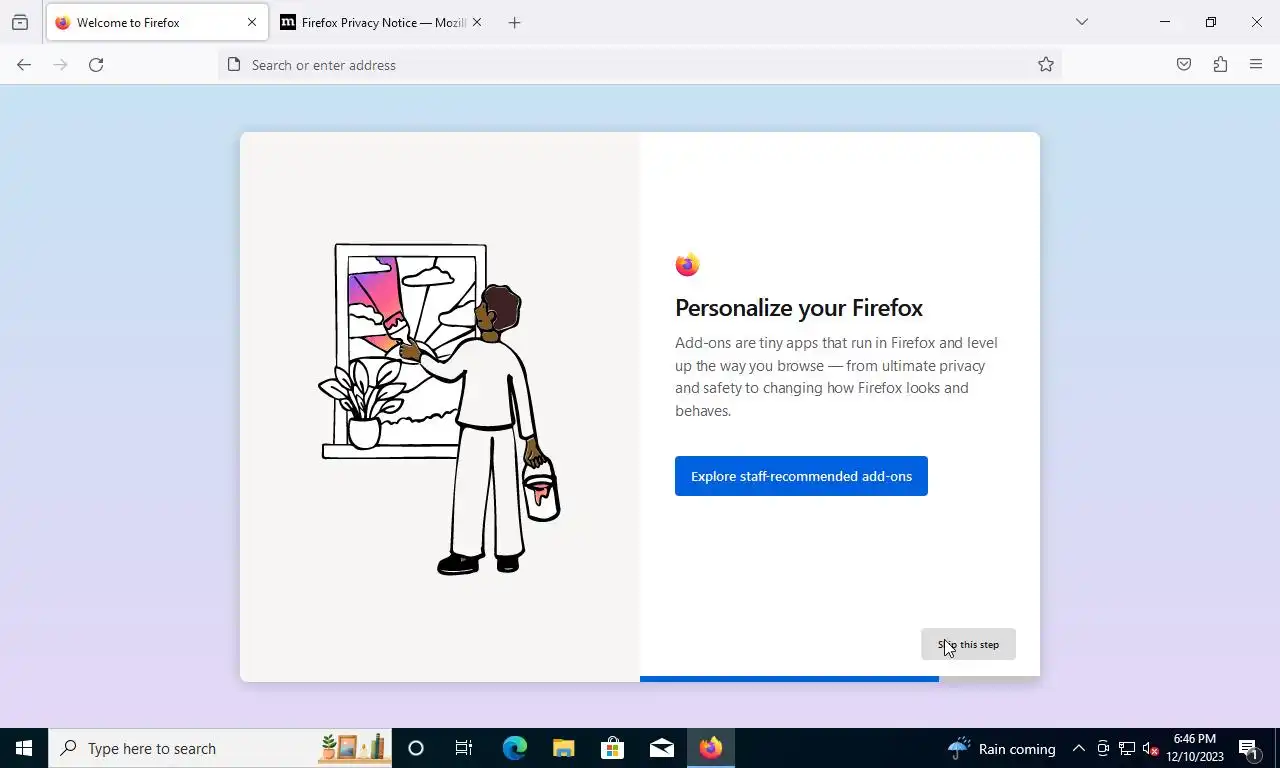1280x768 pixels.
Task: Open File Explorer from taskbar
Action: (x=563, y=748)
